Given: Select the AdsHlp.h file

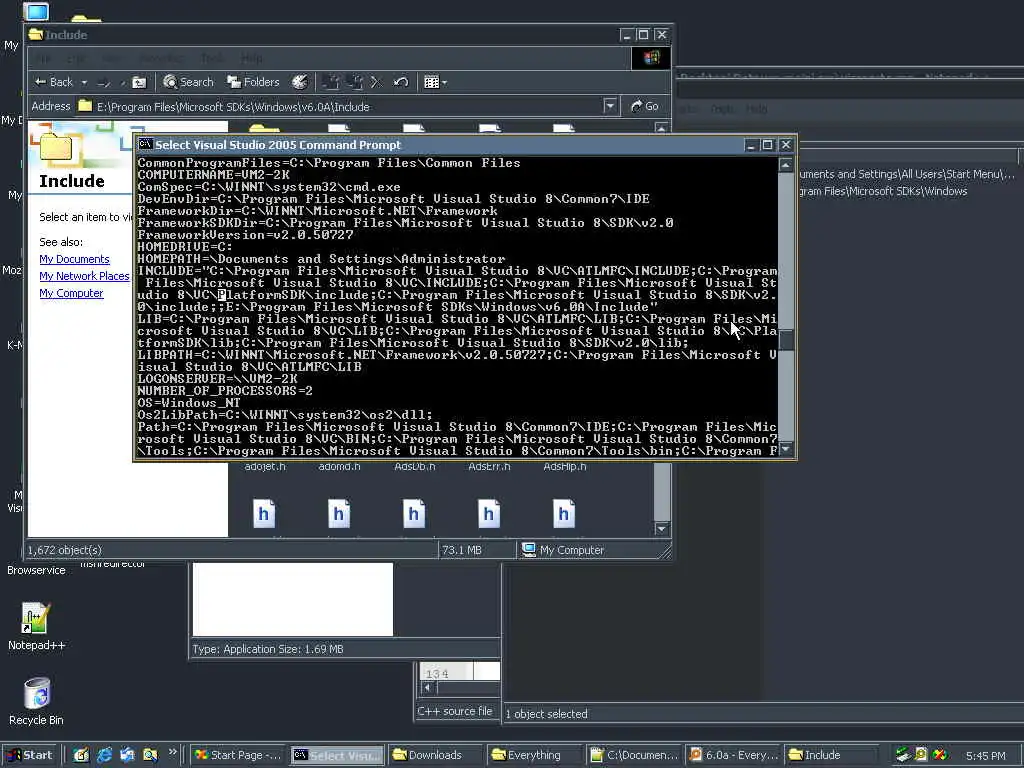Looking at the screenshot, I should tap(565, 466).
